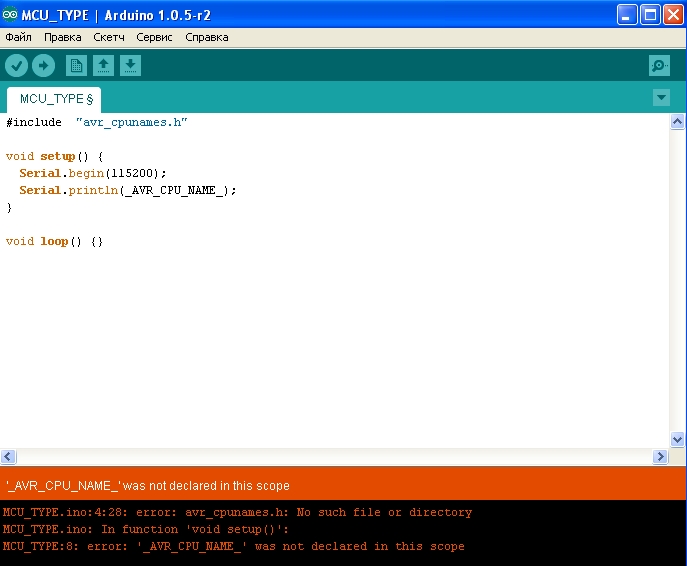
Task: Click the horizontal scrollbar left arrow
Action: click(x=8, y=456)
